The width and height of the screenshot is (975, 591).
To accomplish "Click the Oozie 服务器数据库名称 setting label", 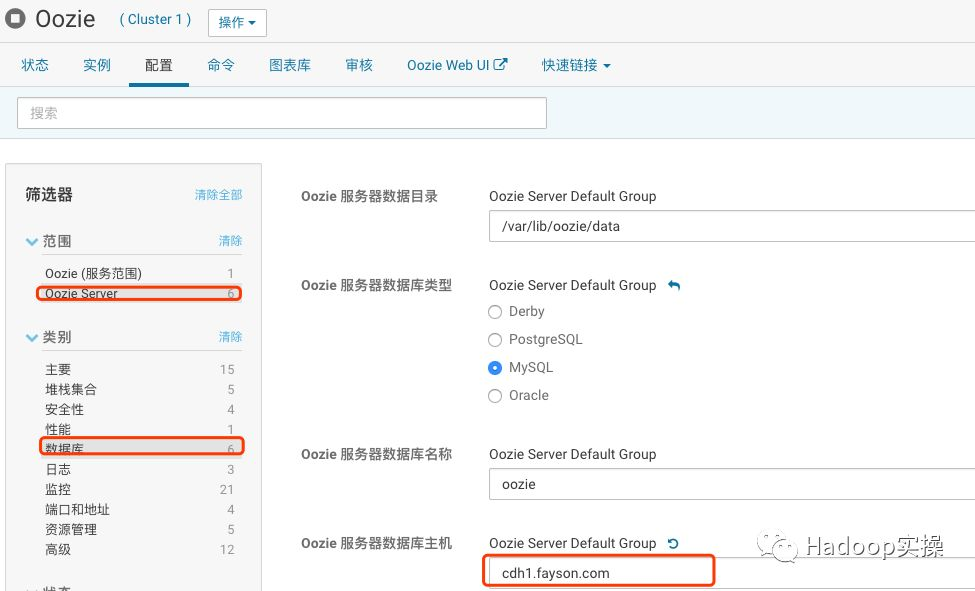I will pyautogui.click(x=376, y=454).
